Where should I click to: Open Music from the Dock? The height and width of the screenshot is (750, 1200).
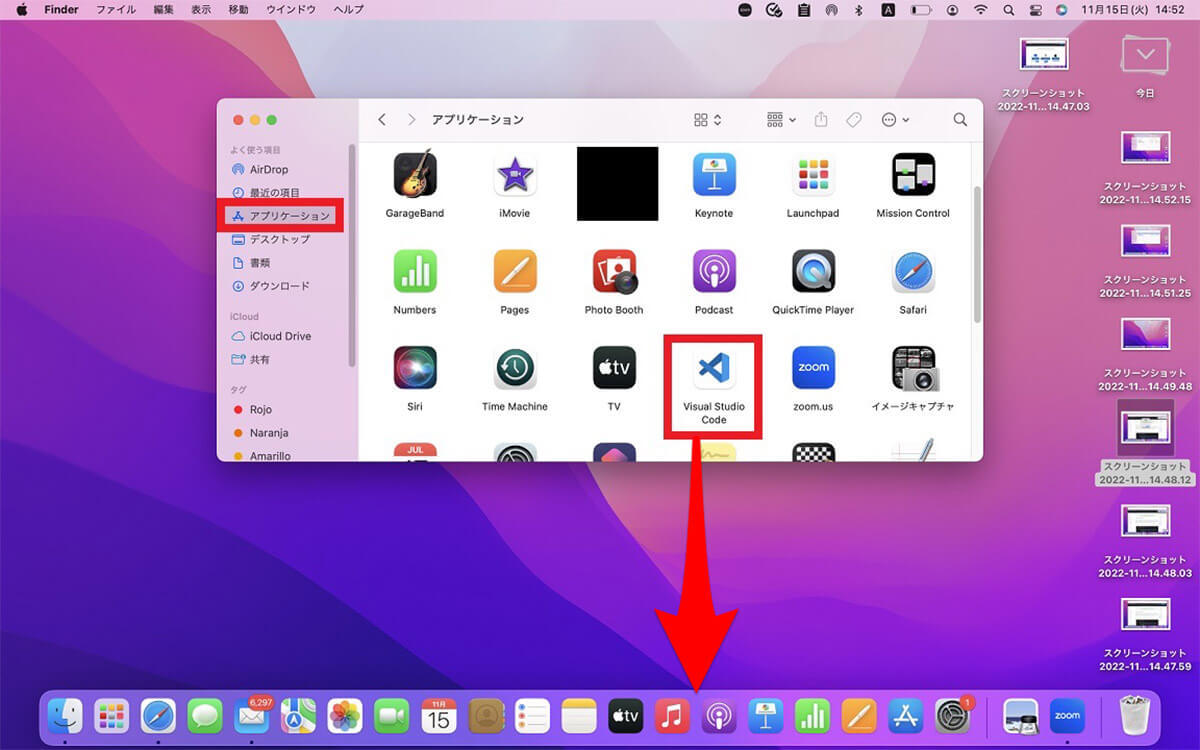click(x=672, y=716)
